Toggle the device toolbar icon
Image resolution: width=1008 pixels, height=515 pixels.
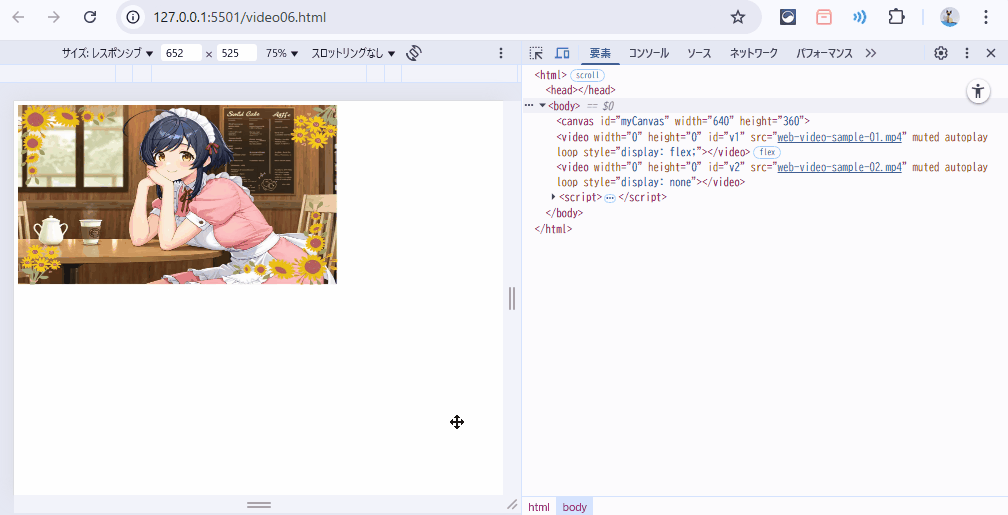point(562,53)
